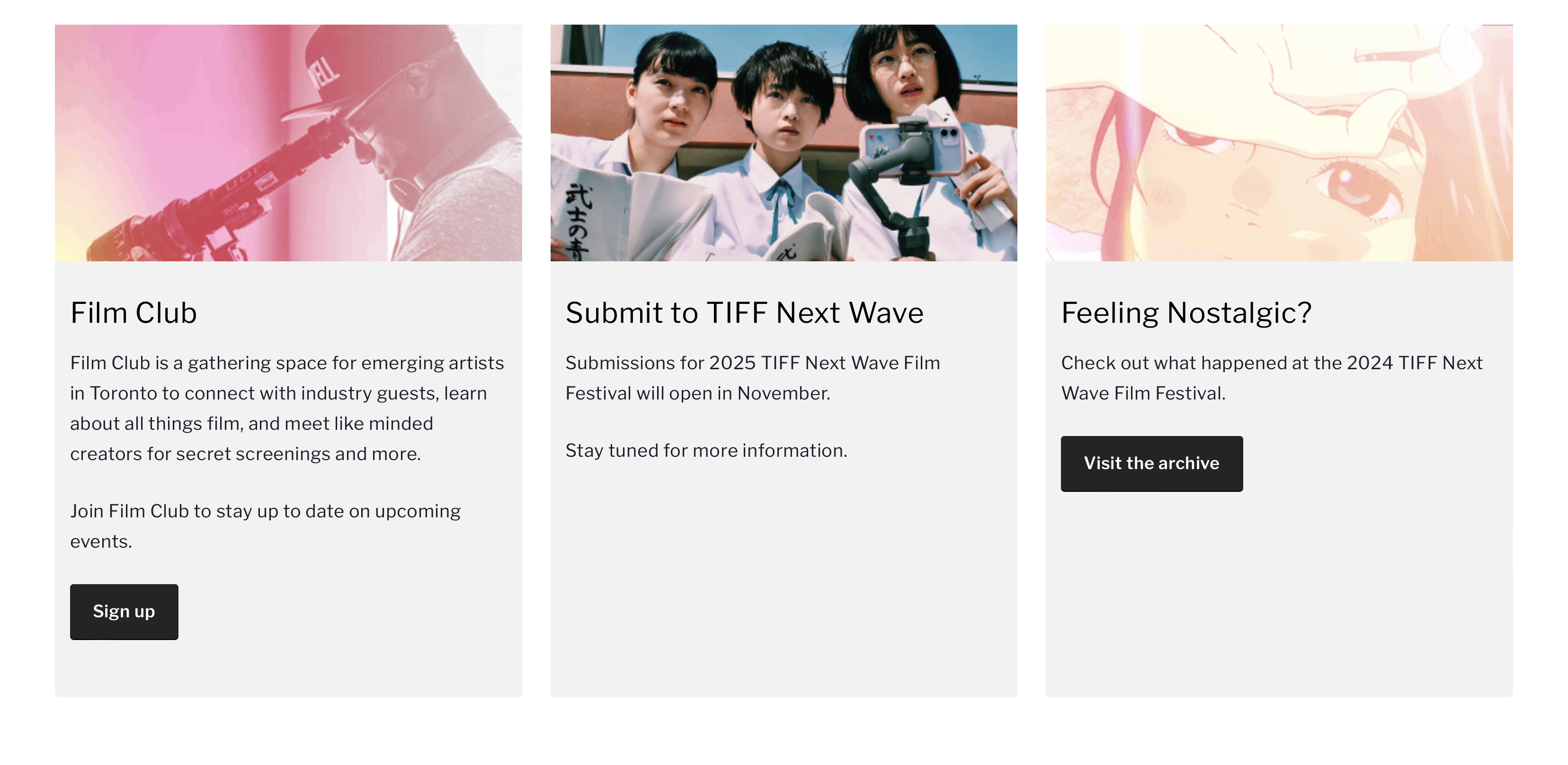Click the three students photo thumbnail
This screenshot has height=765, width=1568.
click(x=784, y=142)
